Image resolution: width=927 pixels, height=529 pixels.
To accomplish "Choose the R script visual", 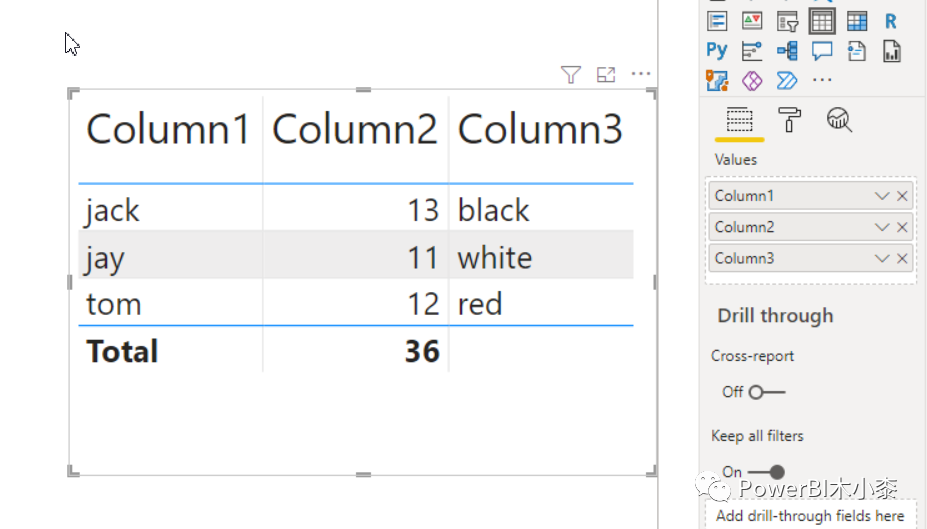I will pos(890,21).
